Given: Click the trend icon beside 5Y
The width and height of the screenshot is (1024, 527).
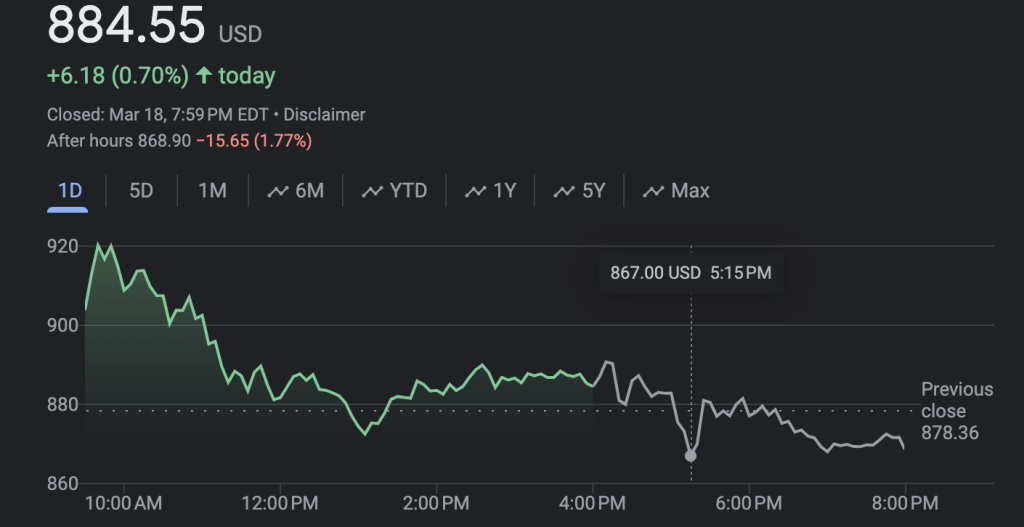Looking at the screenshot, I should point(565,191).
